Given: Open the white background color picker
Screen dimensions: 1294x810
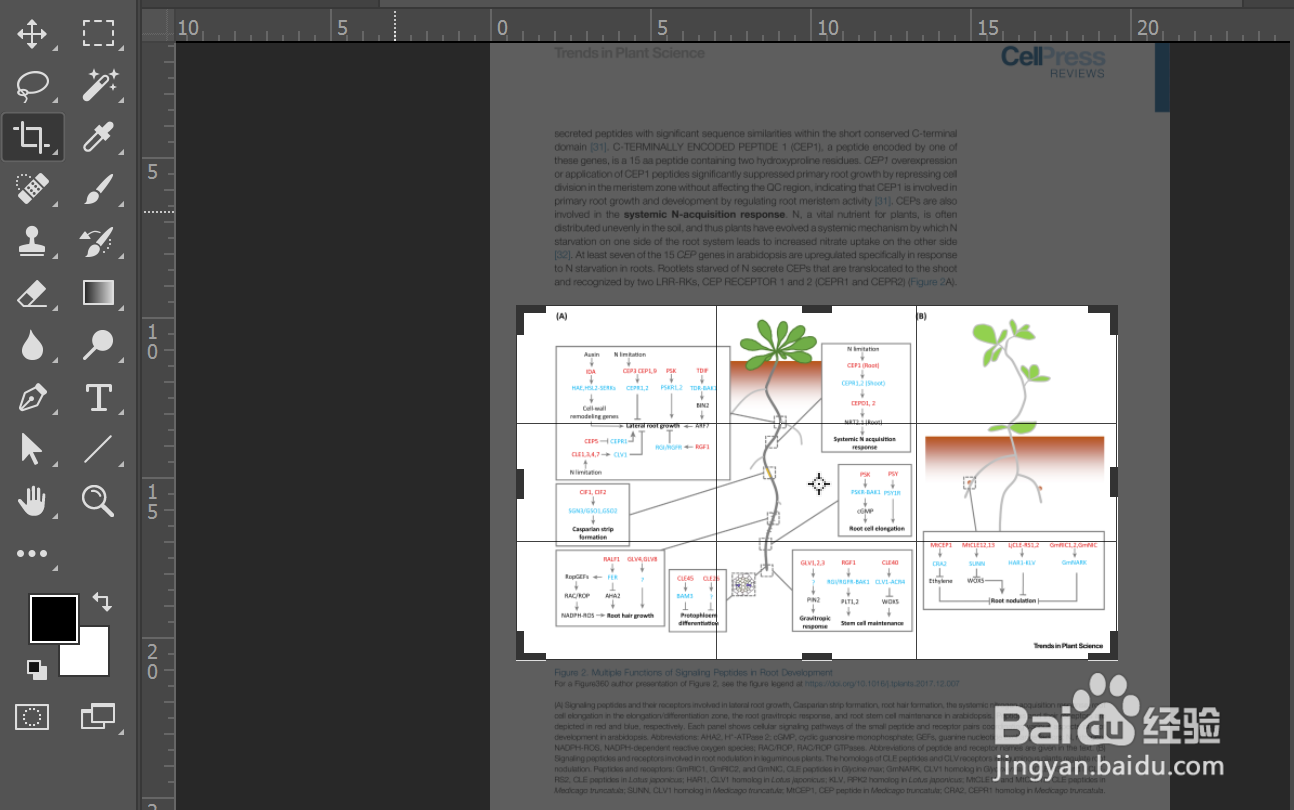Looking at the screenshot, I should 90,659.
